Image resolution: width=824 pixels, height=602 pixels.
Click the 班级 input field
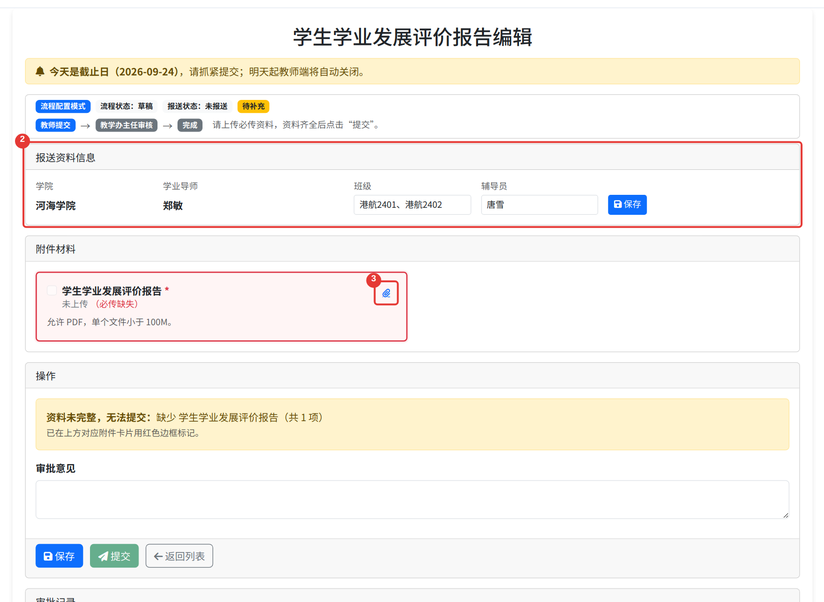point(412,205)
